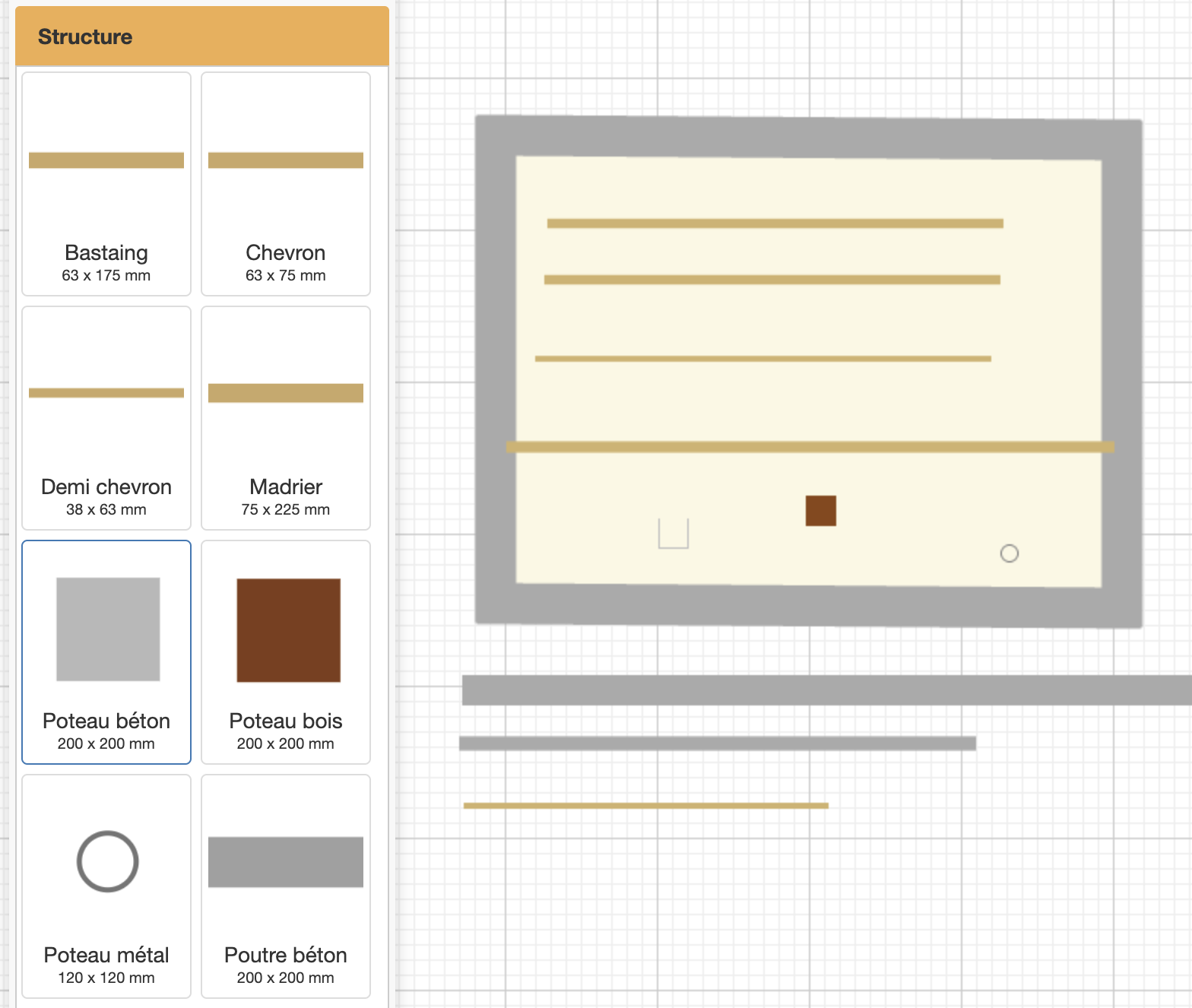Select the empty square outline in the room
The image size is (1192, 1008).
click(674, 534)
